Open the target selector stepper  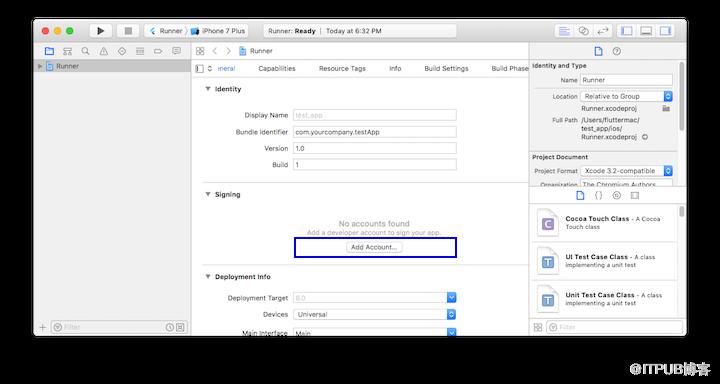[210, 68]
